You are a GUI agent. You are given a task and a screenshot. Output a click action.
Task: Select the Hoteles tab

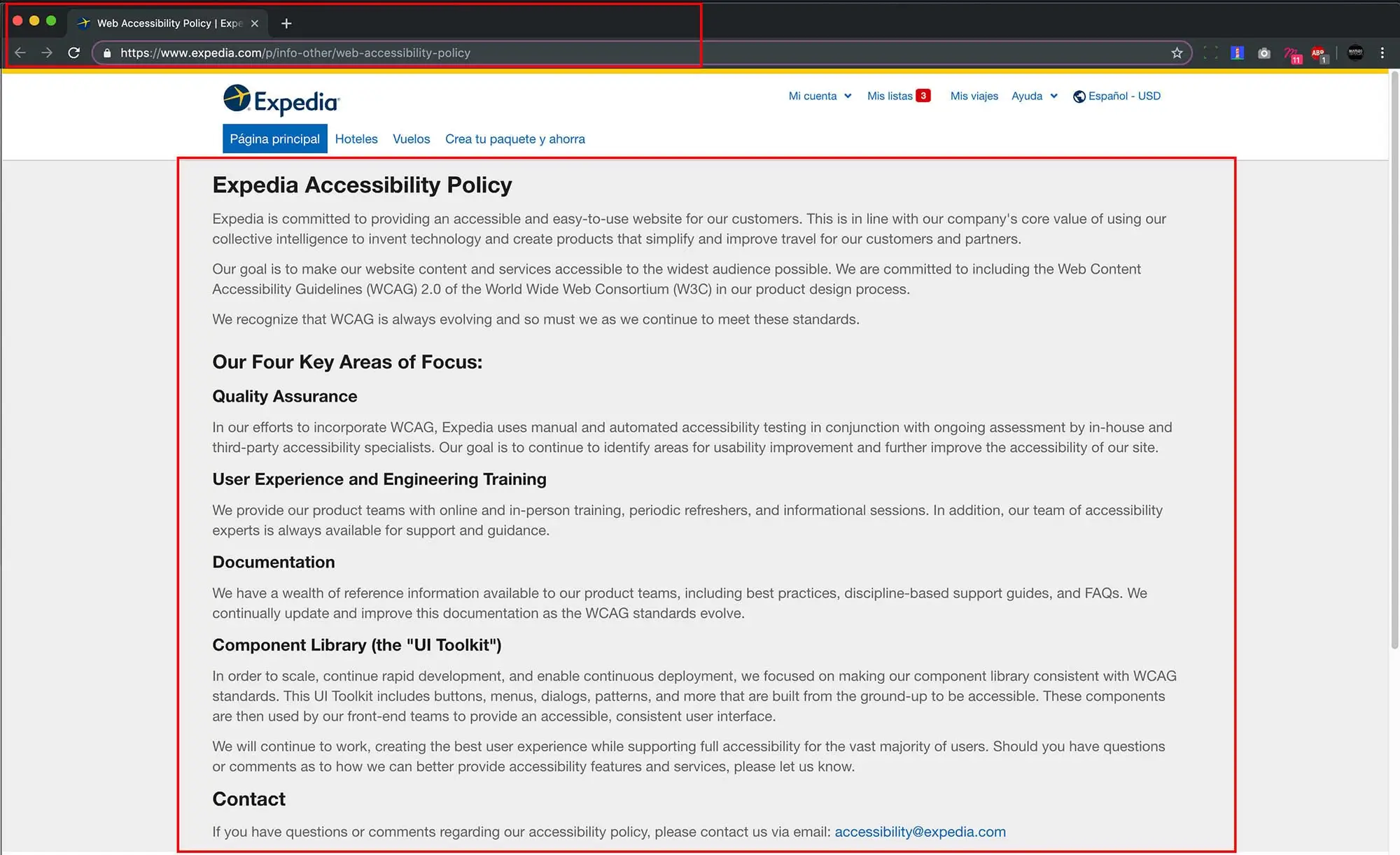(x=356, y=139)
